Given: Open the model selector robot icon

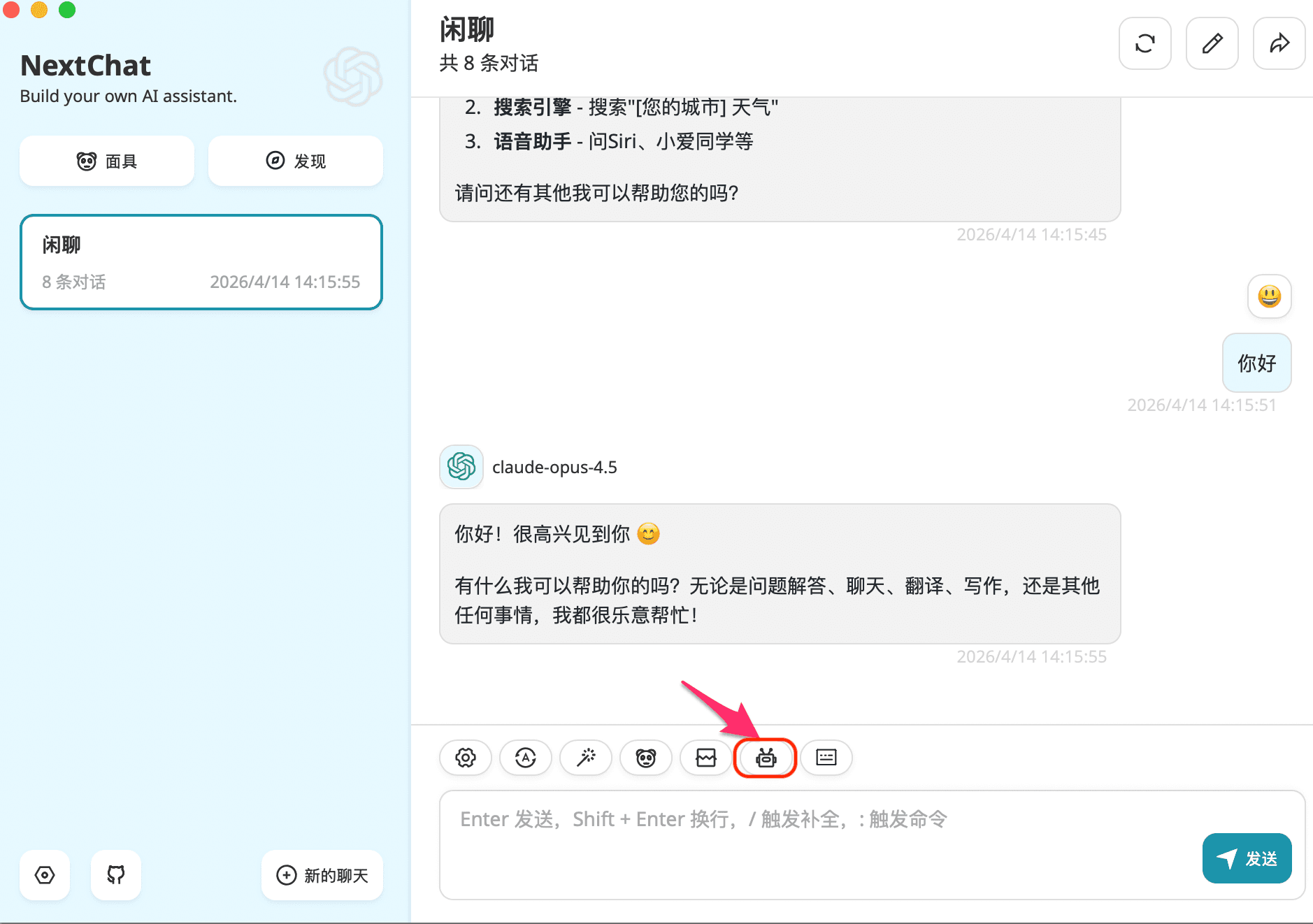Looking at the screenshot, I should [x=766, y=758].
